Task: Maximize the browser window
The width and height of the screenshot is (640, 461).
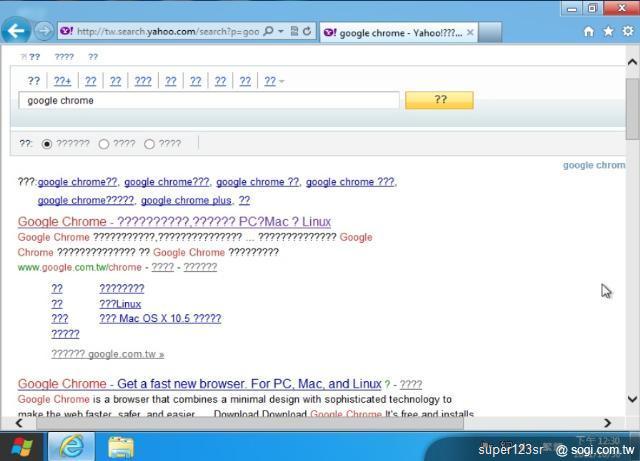Action: 593,8
